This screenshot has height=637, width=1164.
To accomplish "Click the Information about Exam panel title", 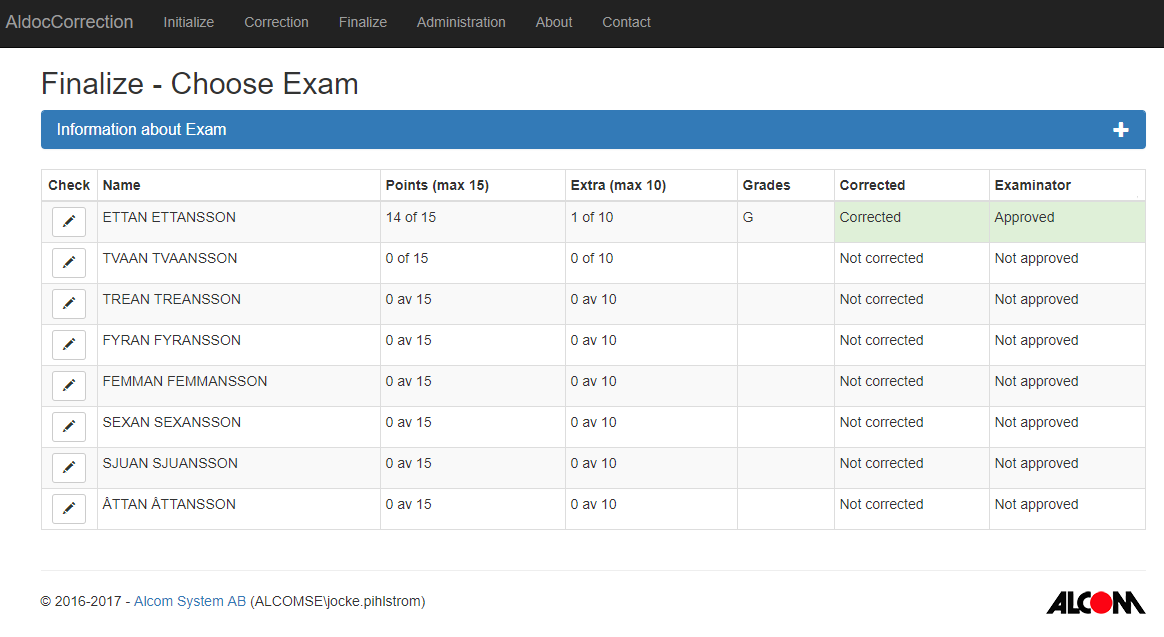I will pos(142,129).
